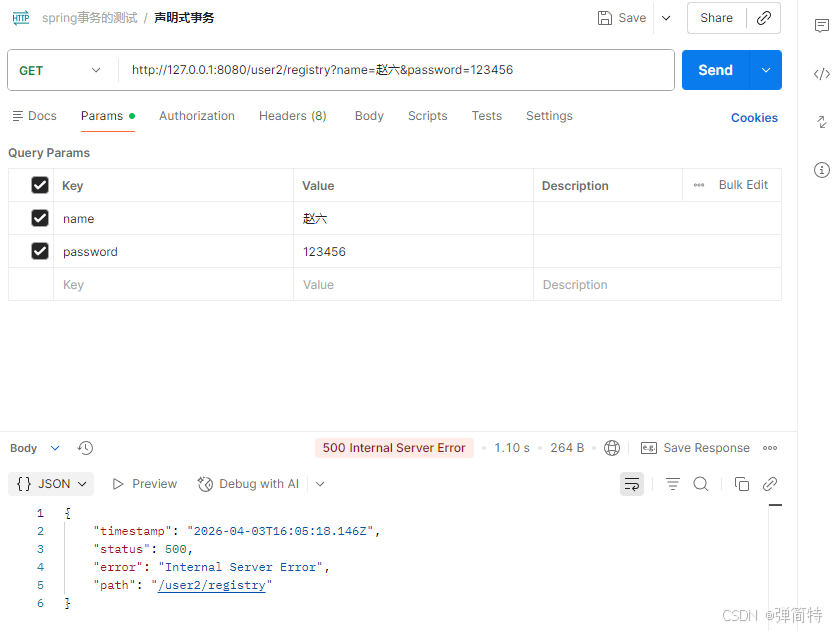
Task: Open the Tests tab
Action: 487,116
